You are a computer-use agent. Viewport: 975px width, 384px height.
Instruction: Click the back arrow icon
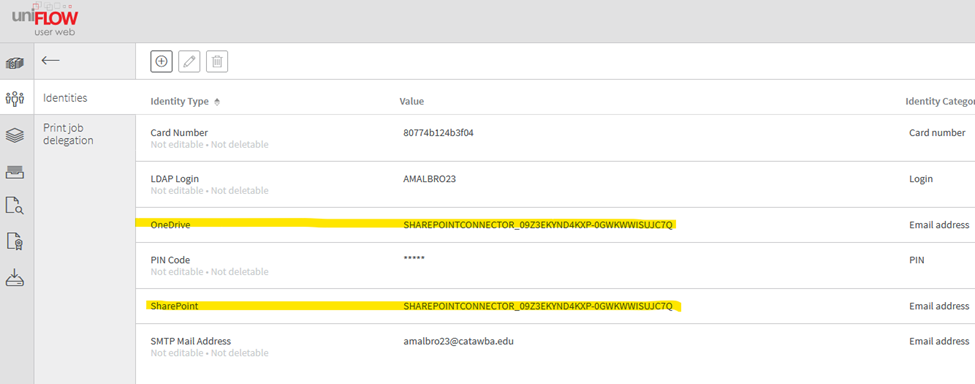click(x=50, y=60)
